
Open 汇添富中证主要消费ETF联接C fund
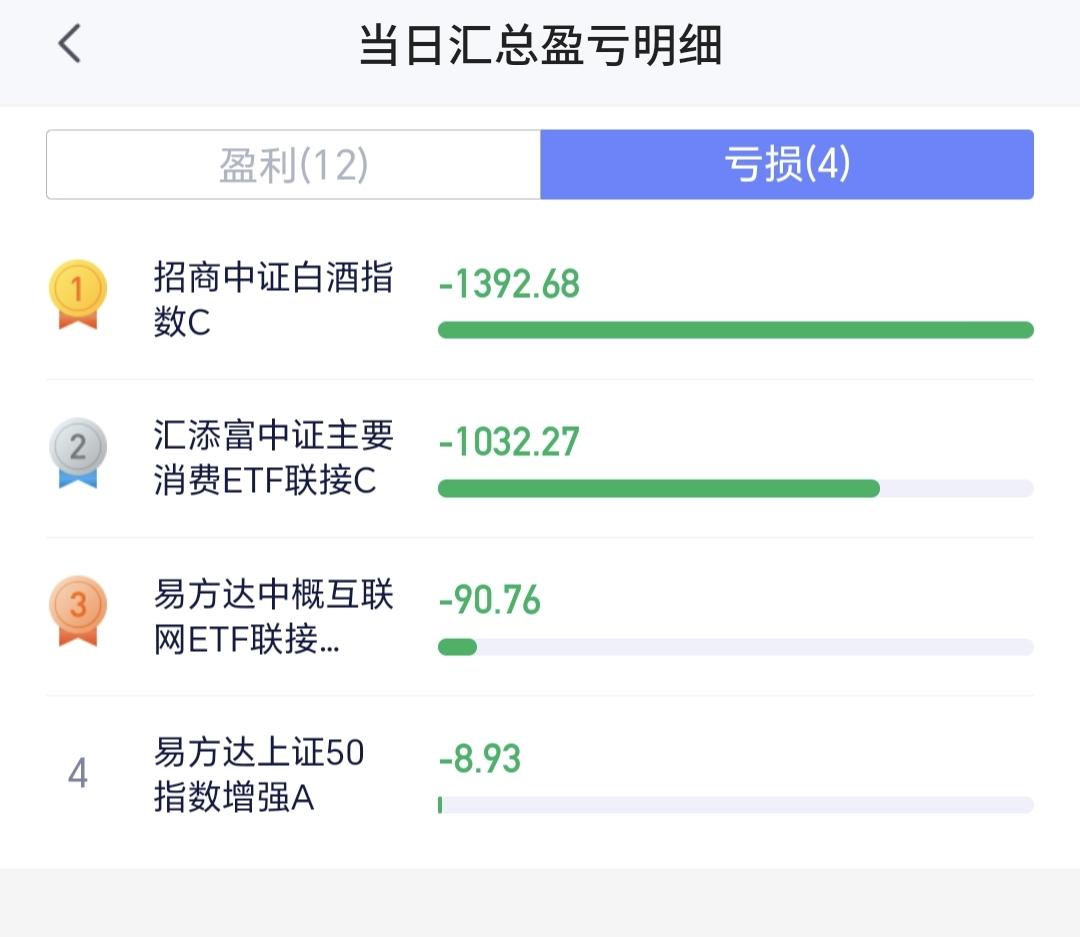pos(273,457)
